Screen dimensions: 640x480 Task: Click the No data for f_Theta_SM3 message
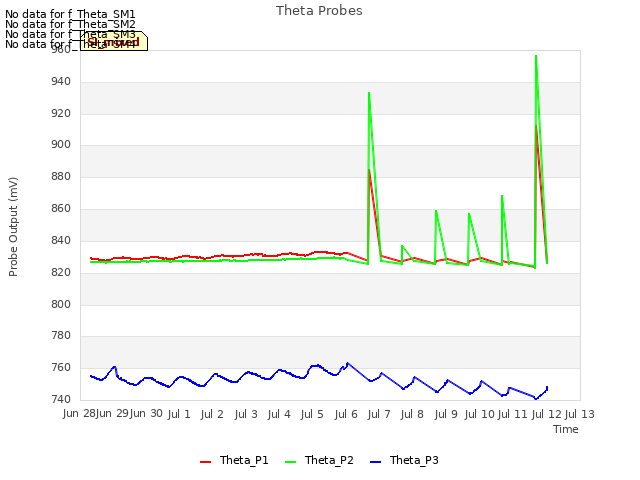70,34
